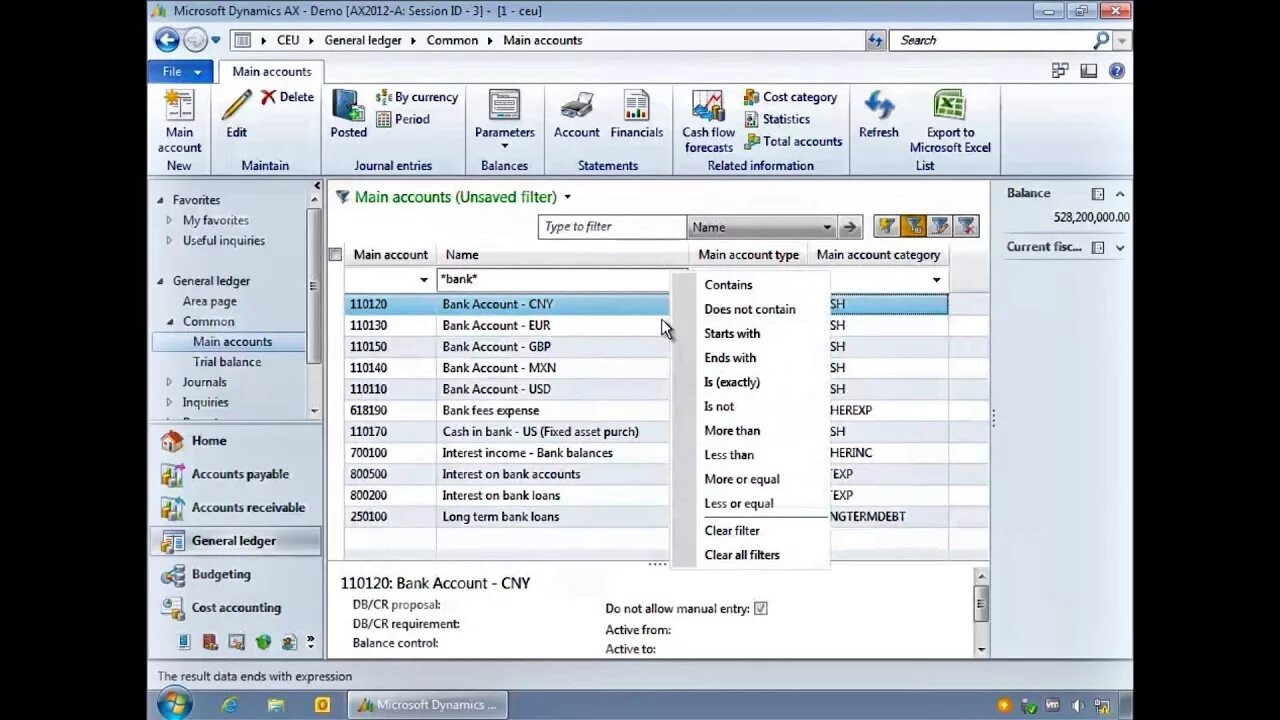Open Cash flow forecasts

click(x=708, y=121)
